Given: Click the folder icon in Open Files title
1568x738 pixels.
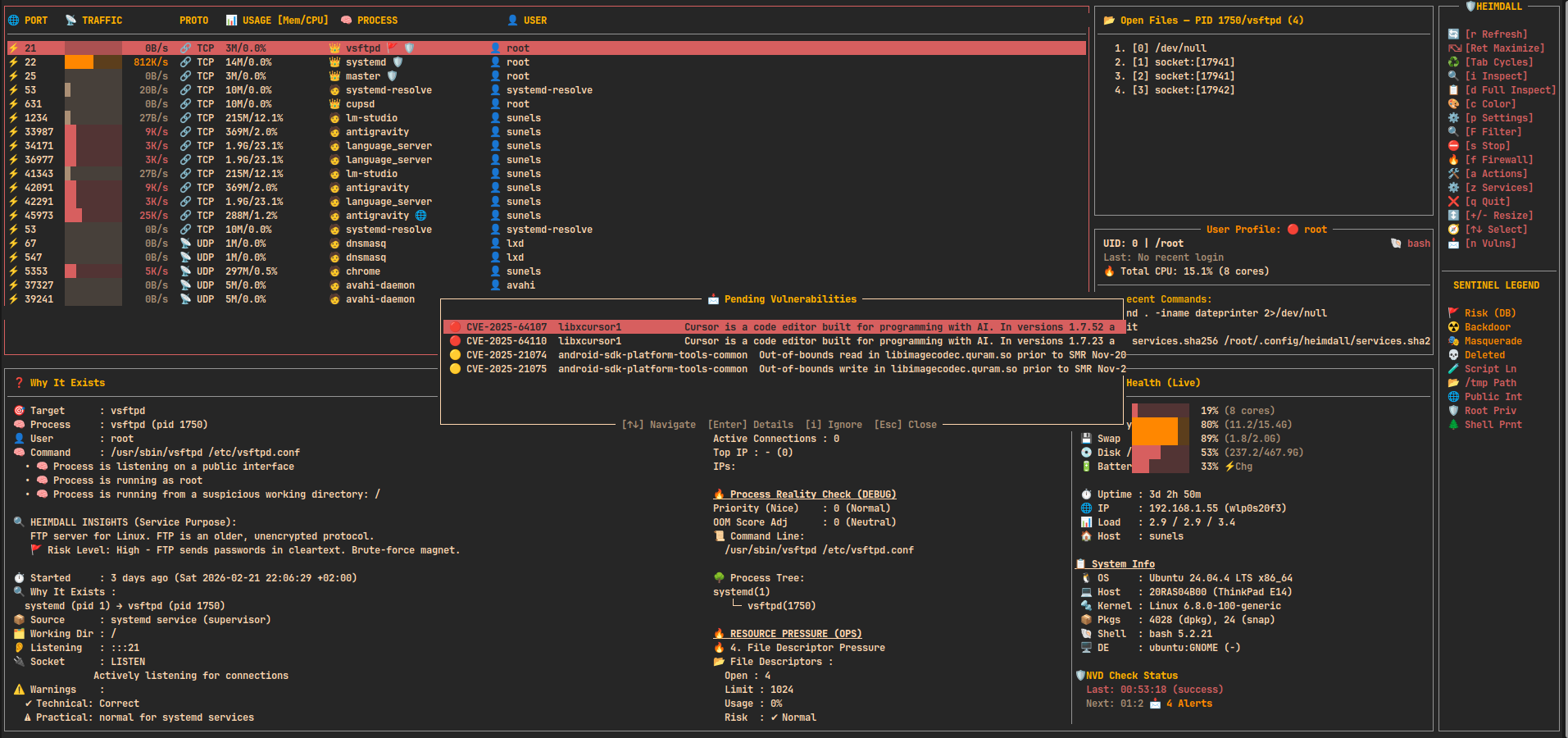Looking at the screenshot, I should (1109, 20).
